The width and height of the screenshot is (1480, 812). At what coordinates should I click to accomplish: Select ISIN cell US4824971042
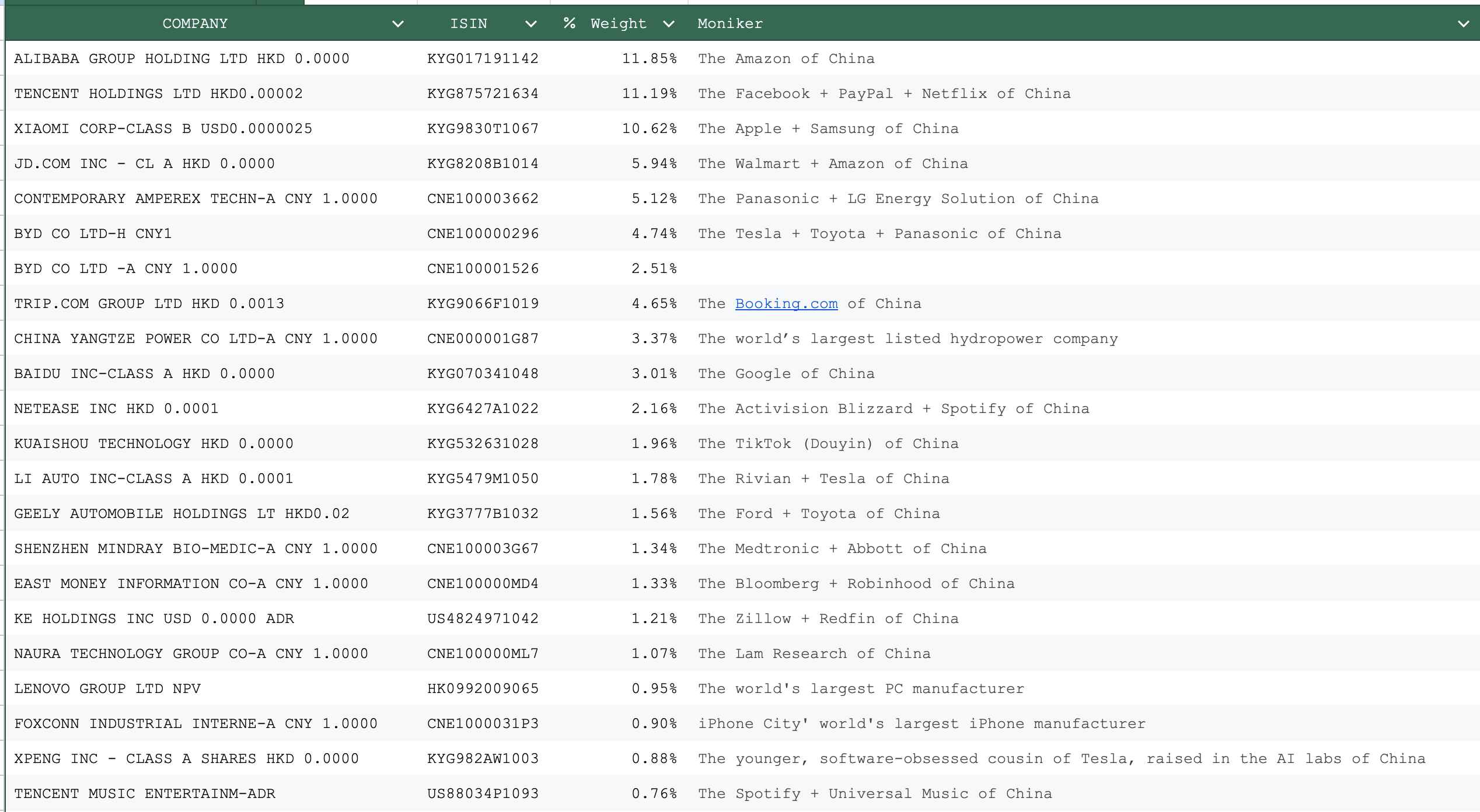(483, 618)
